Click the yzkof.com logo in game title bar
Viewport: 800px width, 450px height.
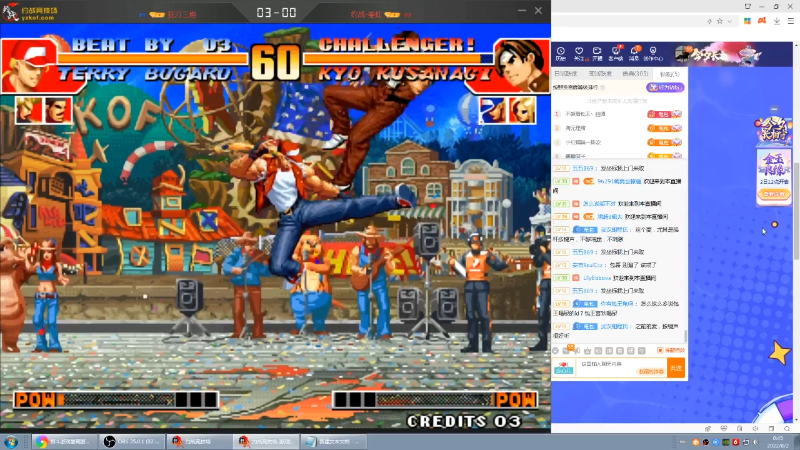(31, 12)
